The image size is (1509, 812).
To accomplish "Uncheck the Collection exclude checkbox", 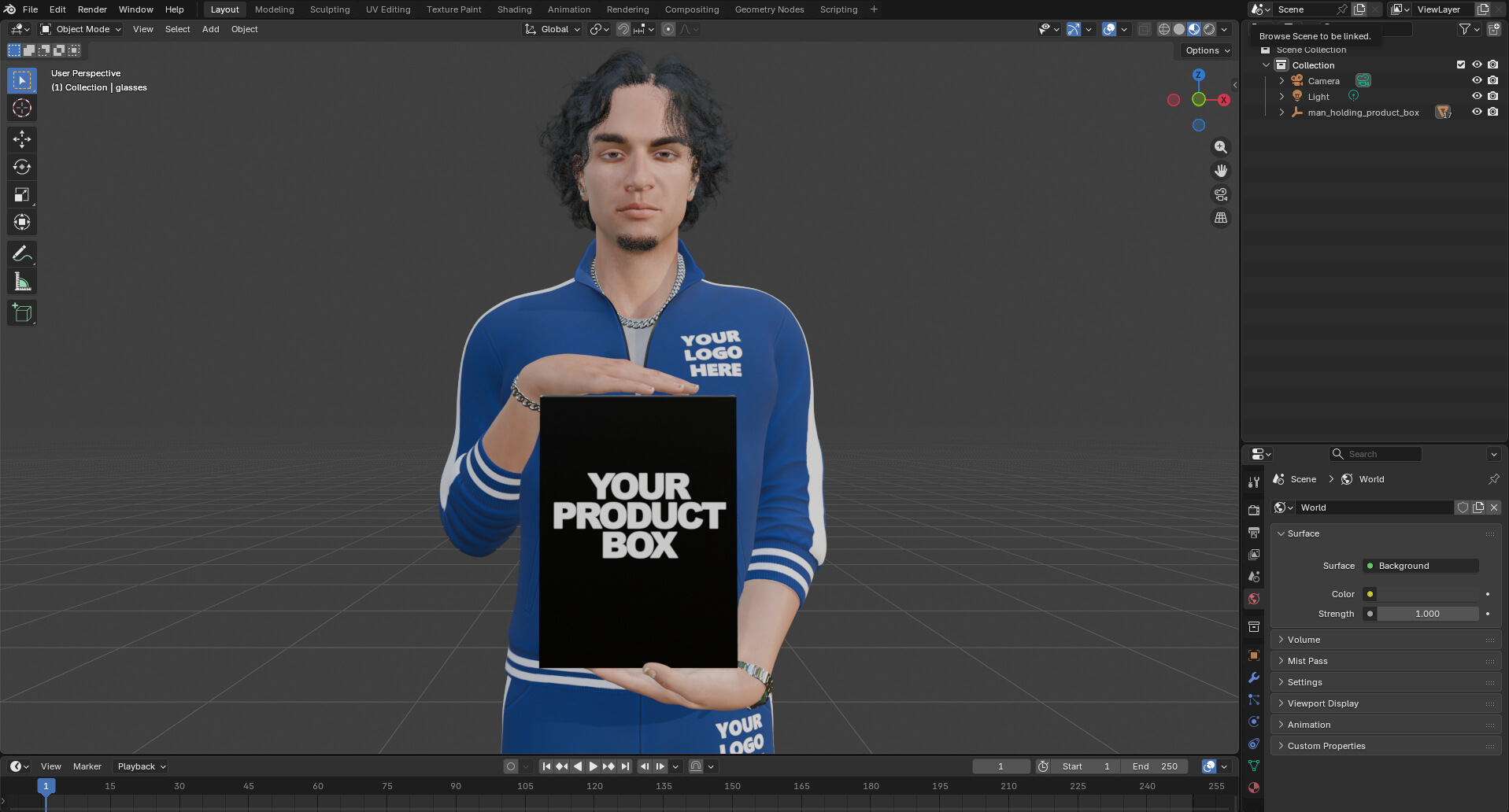I will tap(1461, 65).
